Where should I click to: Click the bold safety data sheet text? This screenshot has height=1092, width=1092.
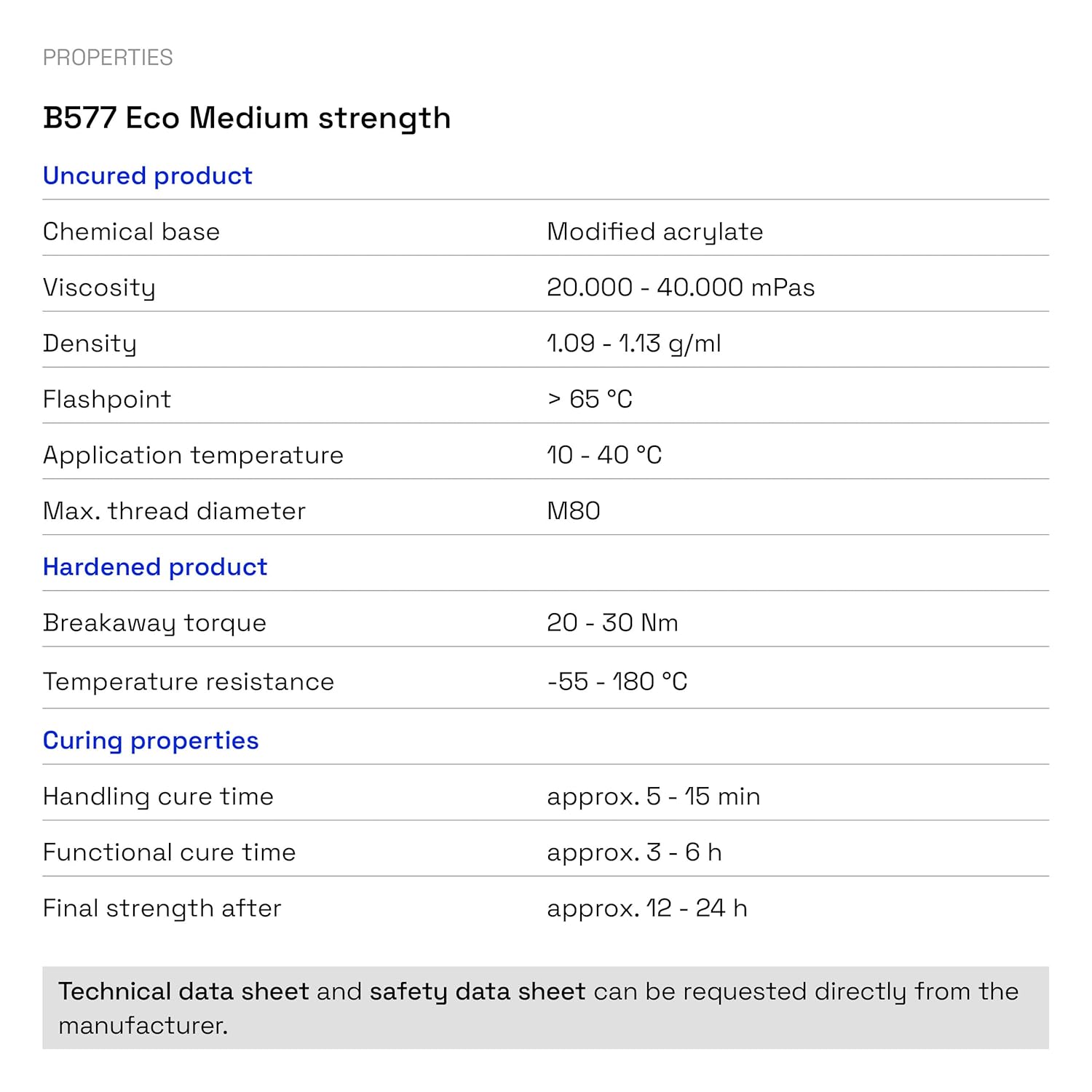pos(478,992)
